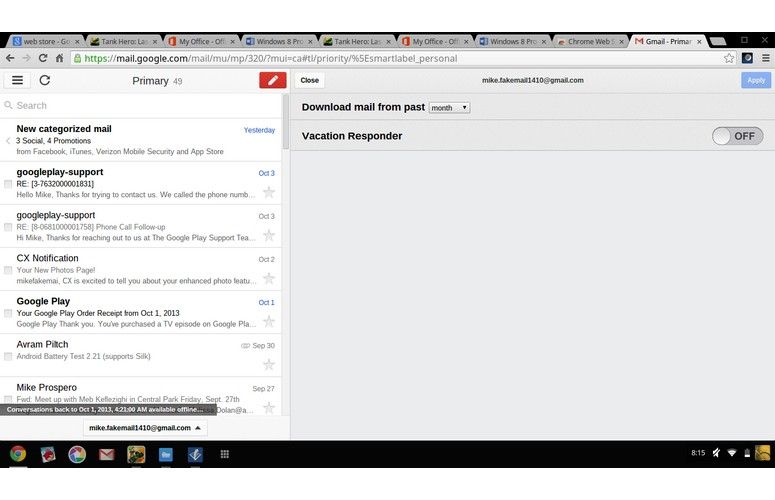Viewport: 775px width, 500px height.
Task: Click the browser forward arrow
Action: click(26, 58)
